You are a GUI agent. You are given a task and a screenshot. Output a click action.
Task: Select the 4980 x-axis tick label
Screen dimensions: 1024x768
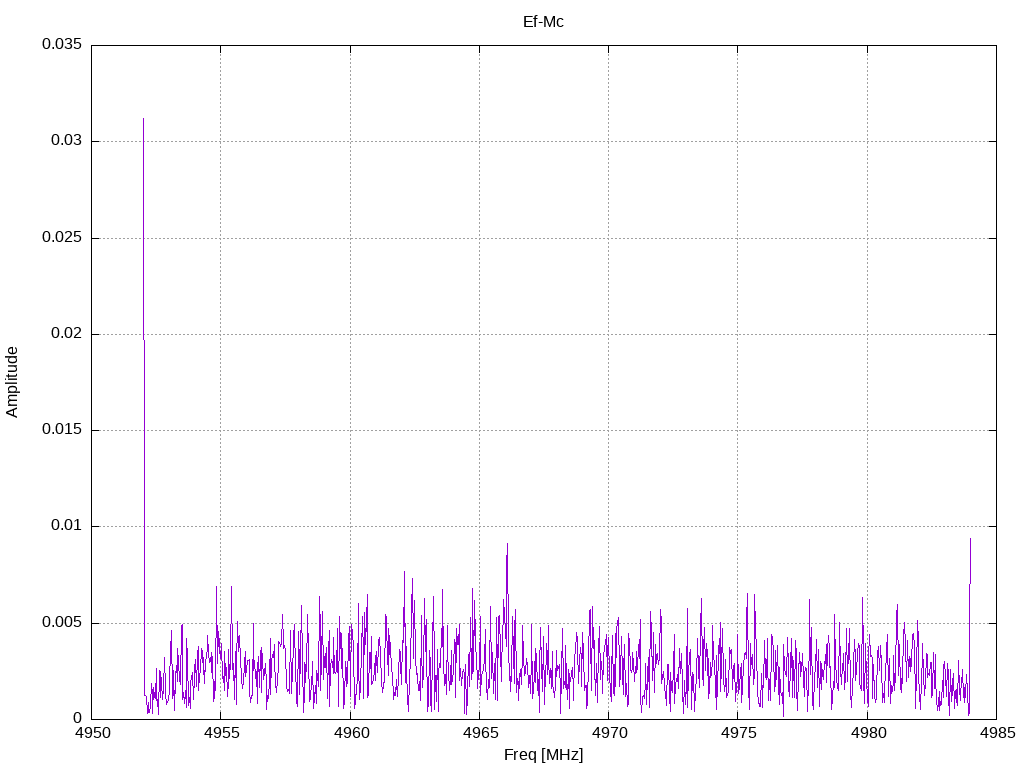tap(867, 733)
